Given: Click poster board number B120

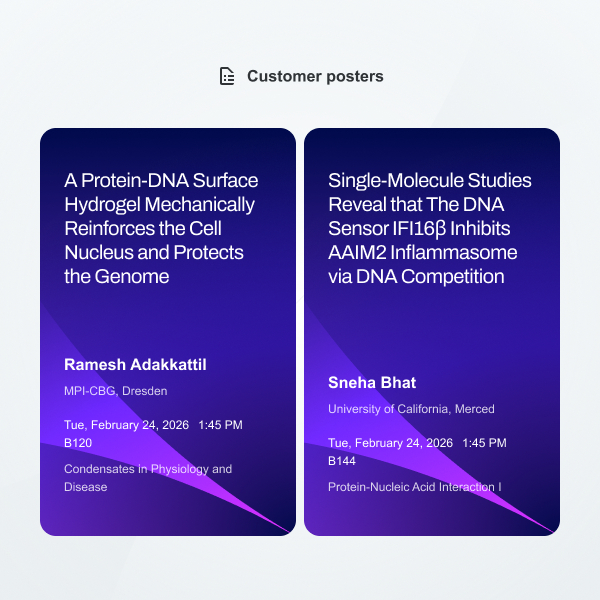Looking at the screenshot, I should coord(78,442).
